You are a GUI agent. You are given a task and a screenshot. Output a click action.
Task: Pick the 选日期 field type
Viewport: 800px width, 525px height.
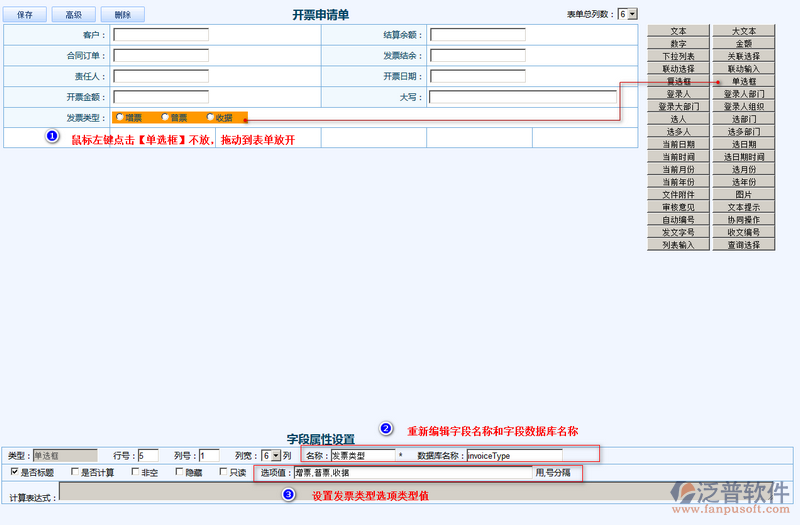pos(743,144)
